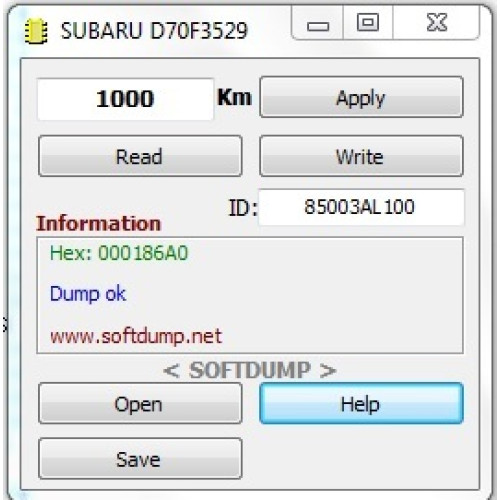This screenshot has width=500, height=500.
Task: Maximize the SUBARU D70F3529 window
Action: click(x=368, y=24)
